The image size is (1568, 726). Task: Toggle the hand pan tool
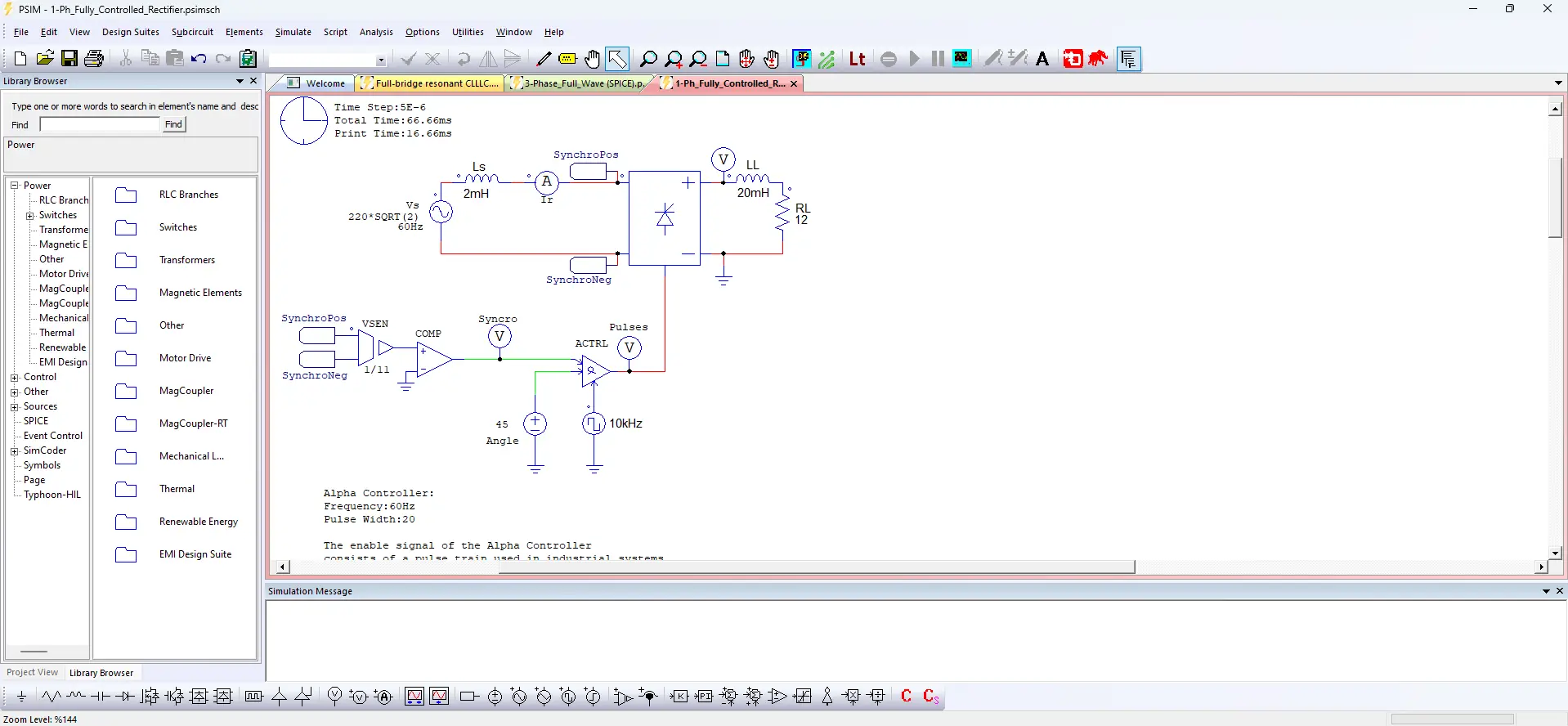[593, 59]
